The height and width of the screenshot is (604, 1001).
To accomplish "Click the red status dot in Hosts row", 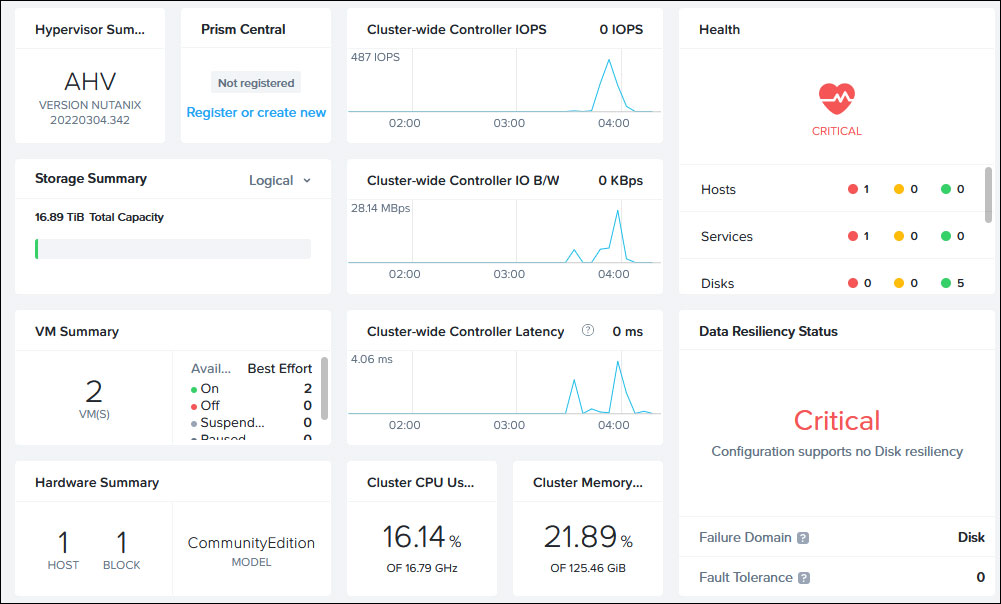I will pyautogui.click(x=852, y=189).
